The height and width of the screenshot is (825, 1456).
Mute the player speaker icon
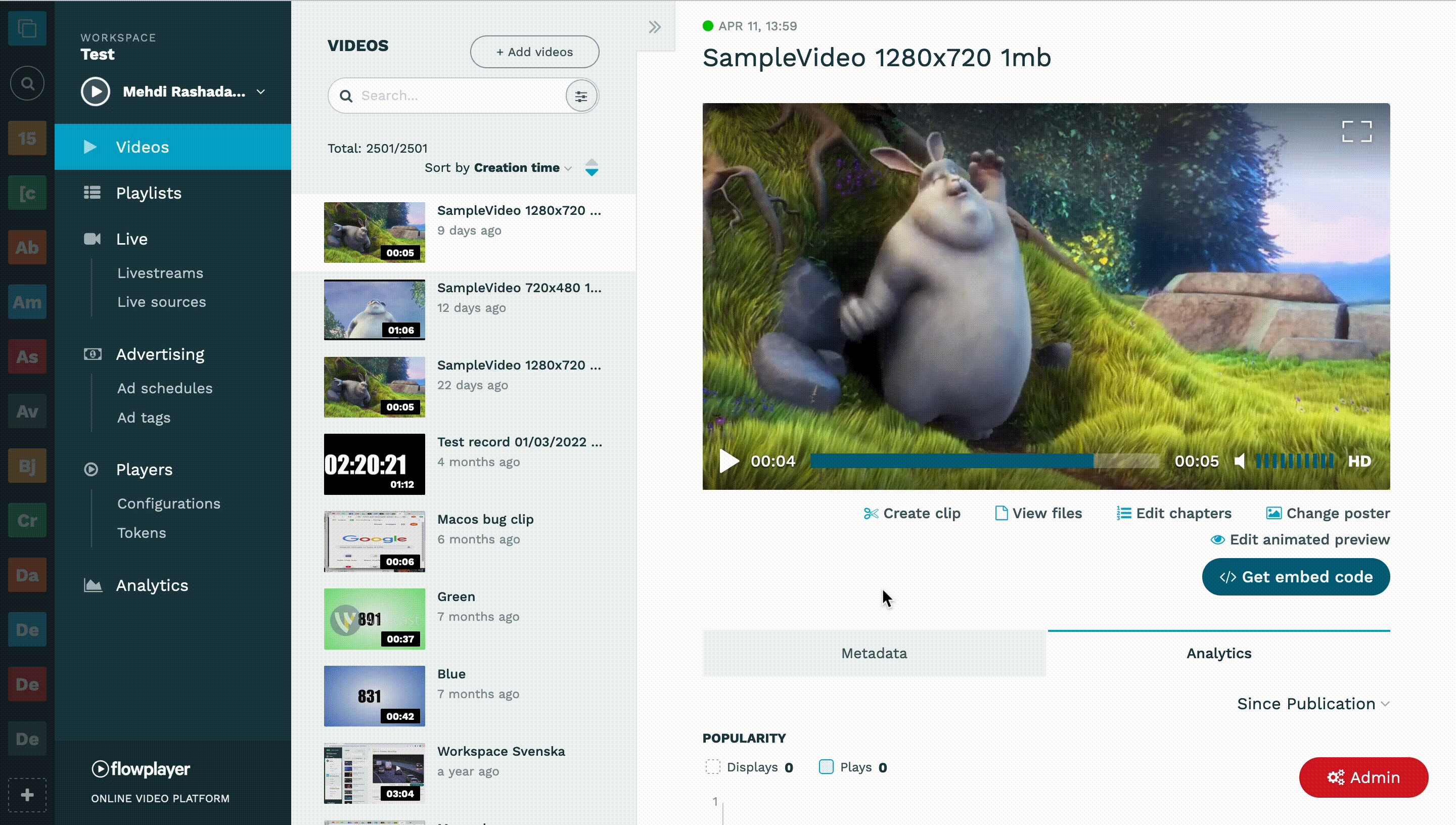pos(1240,461)
